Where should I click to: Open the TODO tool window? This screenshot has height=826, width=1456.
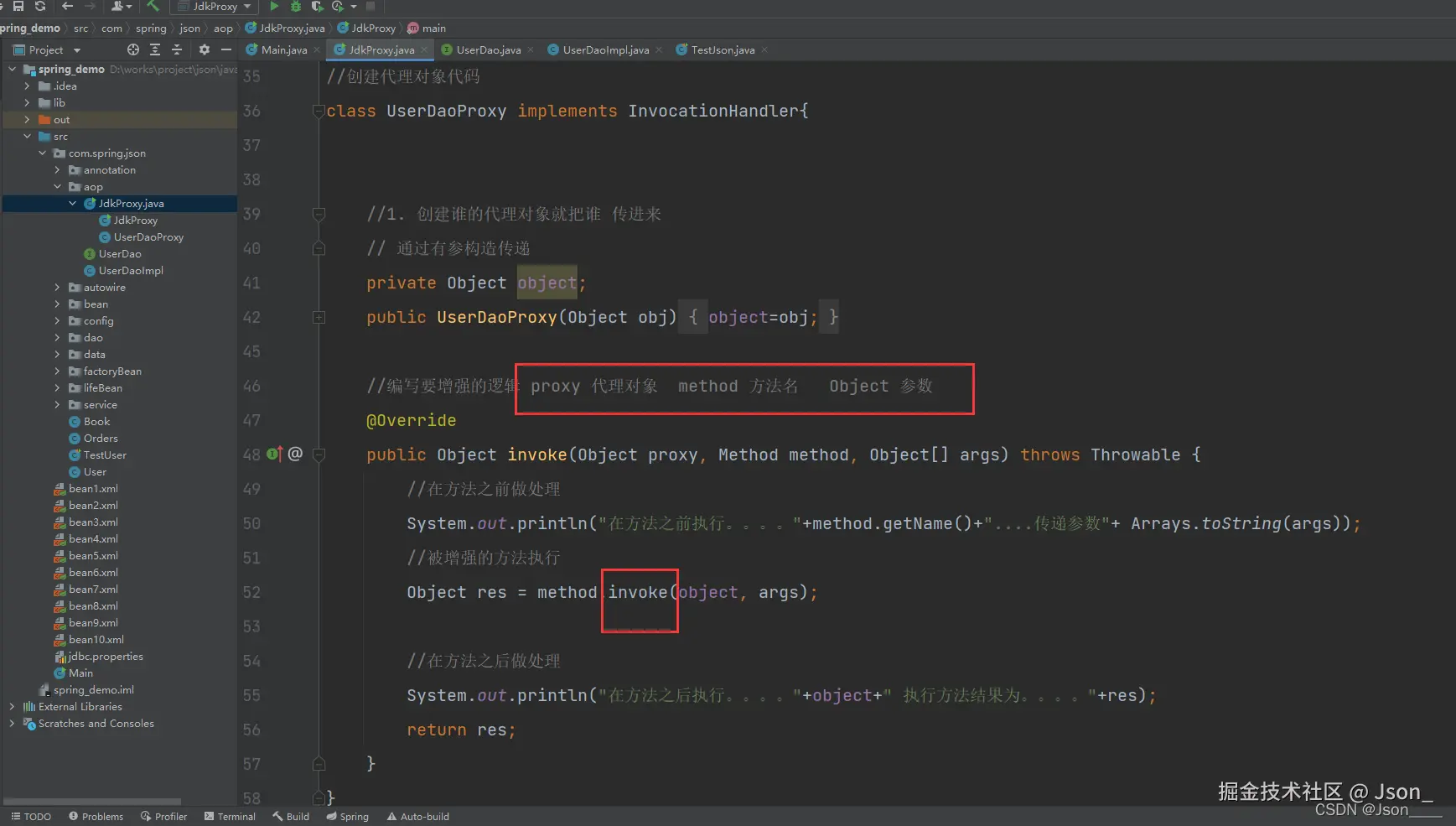pos(31,817)
